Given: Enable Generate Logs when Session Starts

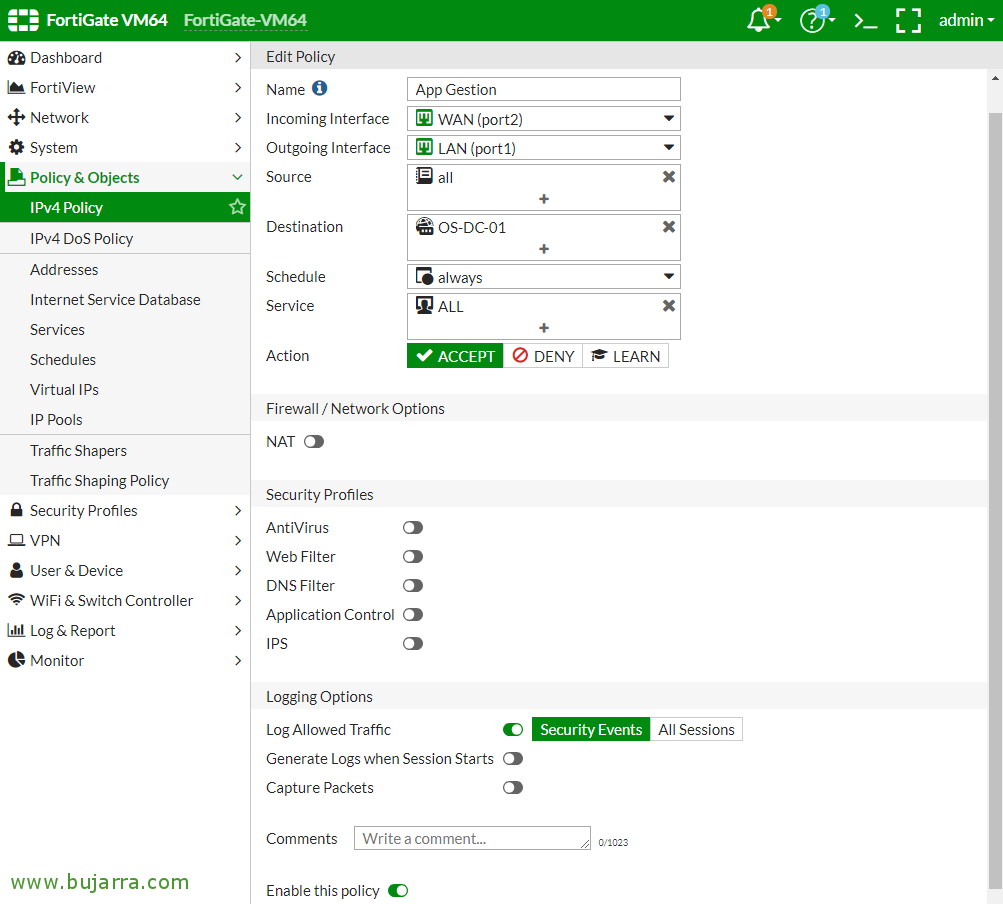Looking at the screenshot, I should click(x=513, y=759).
